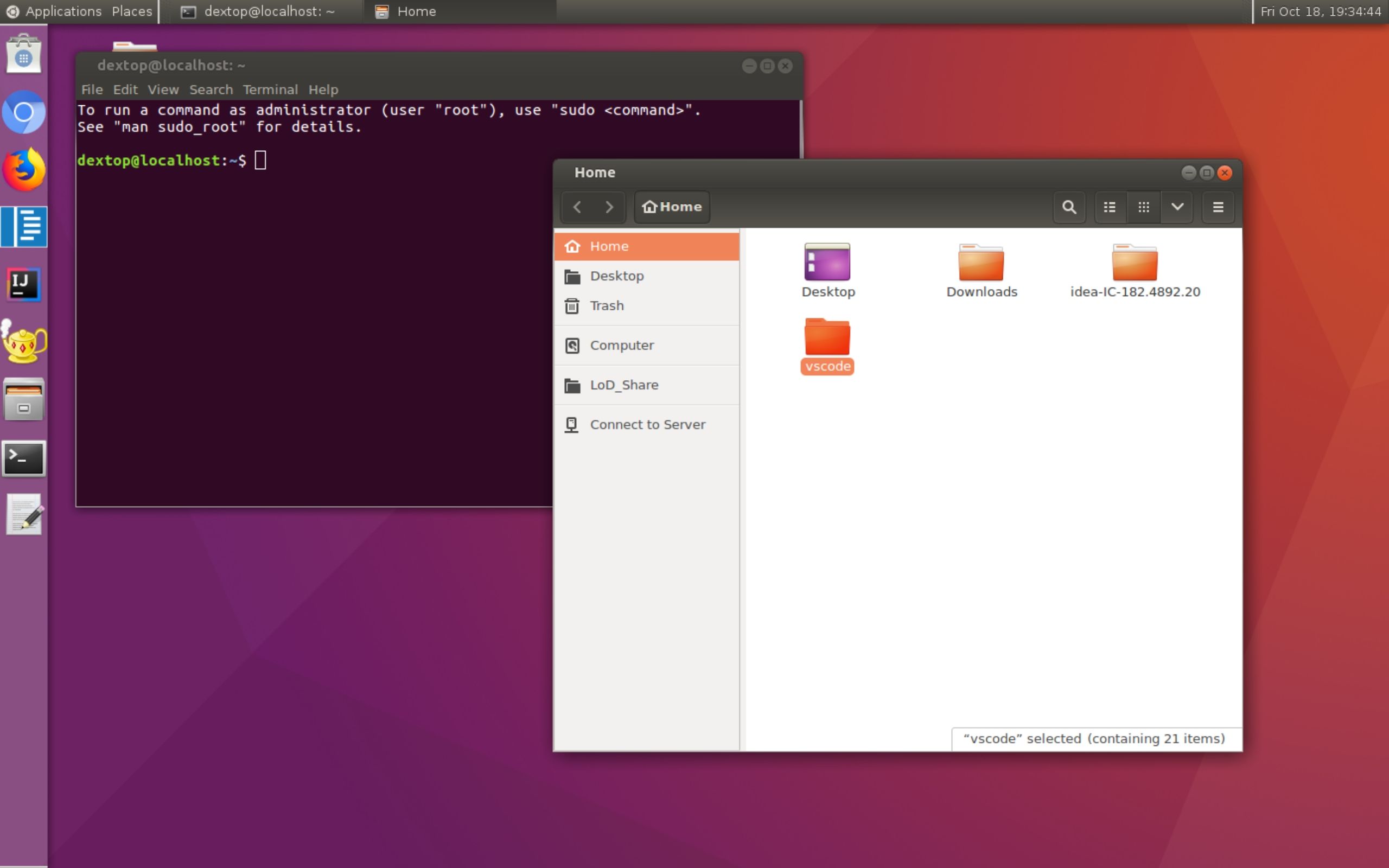Activate the search icon in the Home window
The height and width of the screenshot is (868, 1389).
pyautogui.click(x=1069, y=207)
